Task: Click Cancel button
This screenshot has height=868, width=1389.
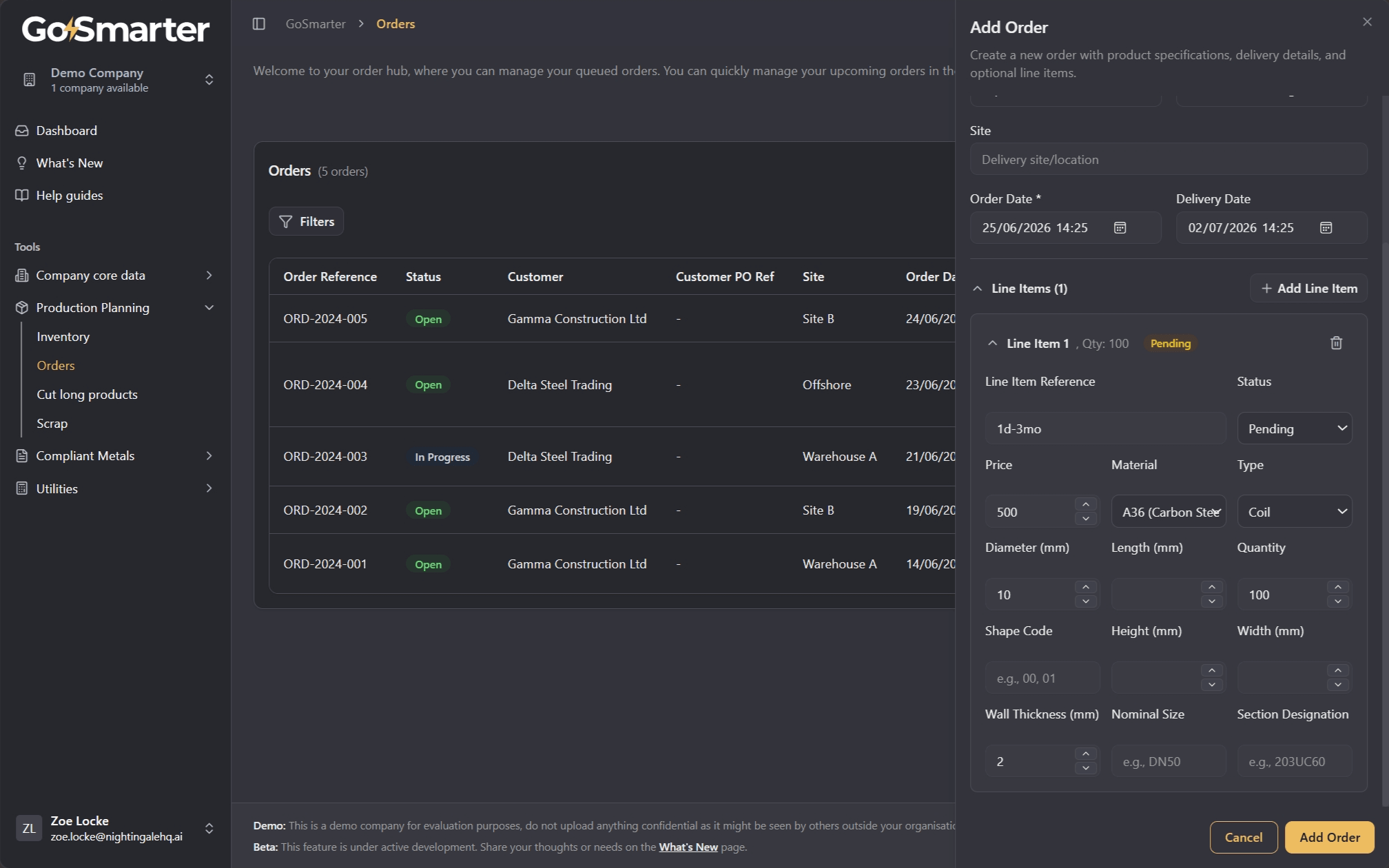Action: pyautogui.click(x=1244, y=838)
